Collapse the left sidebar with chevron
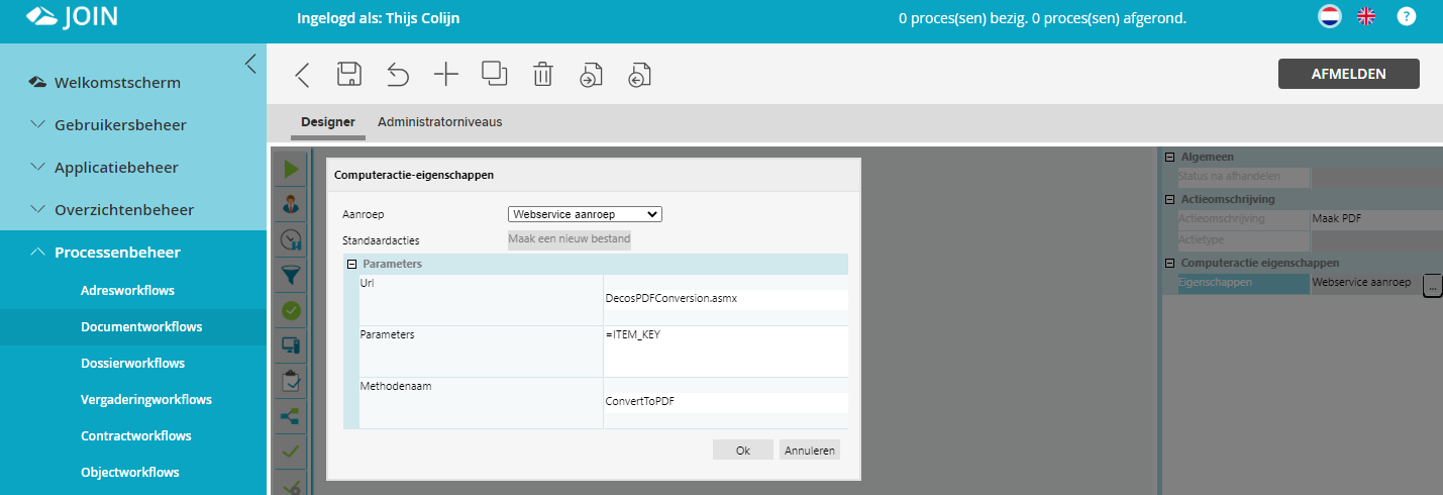1443x495 pixels. (250, 64)
